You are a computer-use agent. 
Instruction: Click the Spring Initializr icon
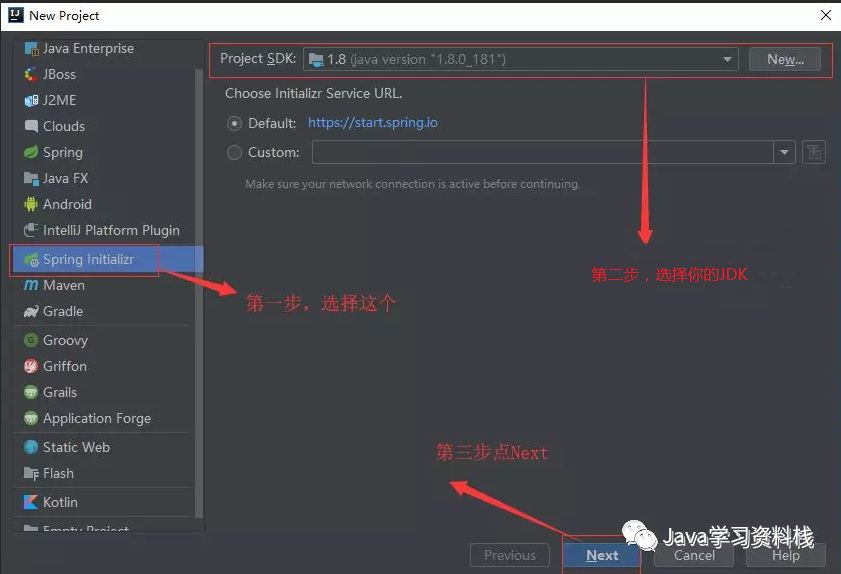(x=32, y=260)
